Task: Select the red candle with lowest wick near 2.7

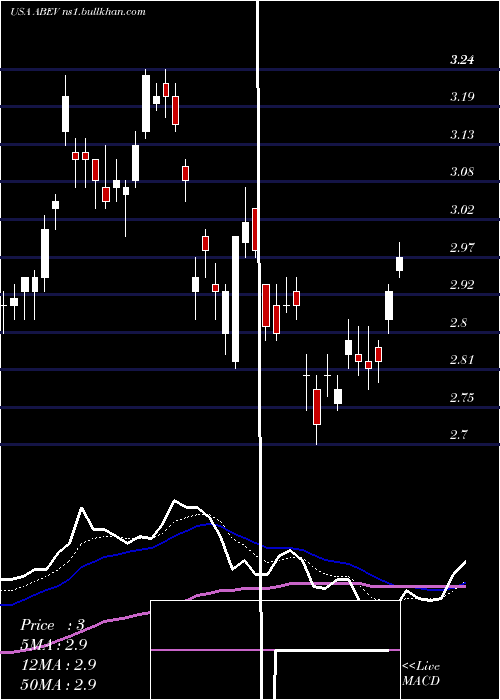Action: pyautogui.click(x=317, y=407)
